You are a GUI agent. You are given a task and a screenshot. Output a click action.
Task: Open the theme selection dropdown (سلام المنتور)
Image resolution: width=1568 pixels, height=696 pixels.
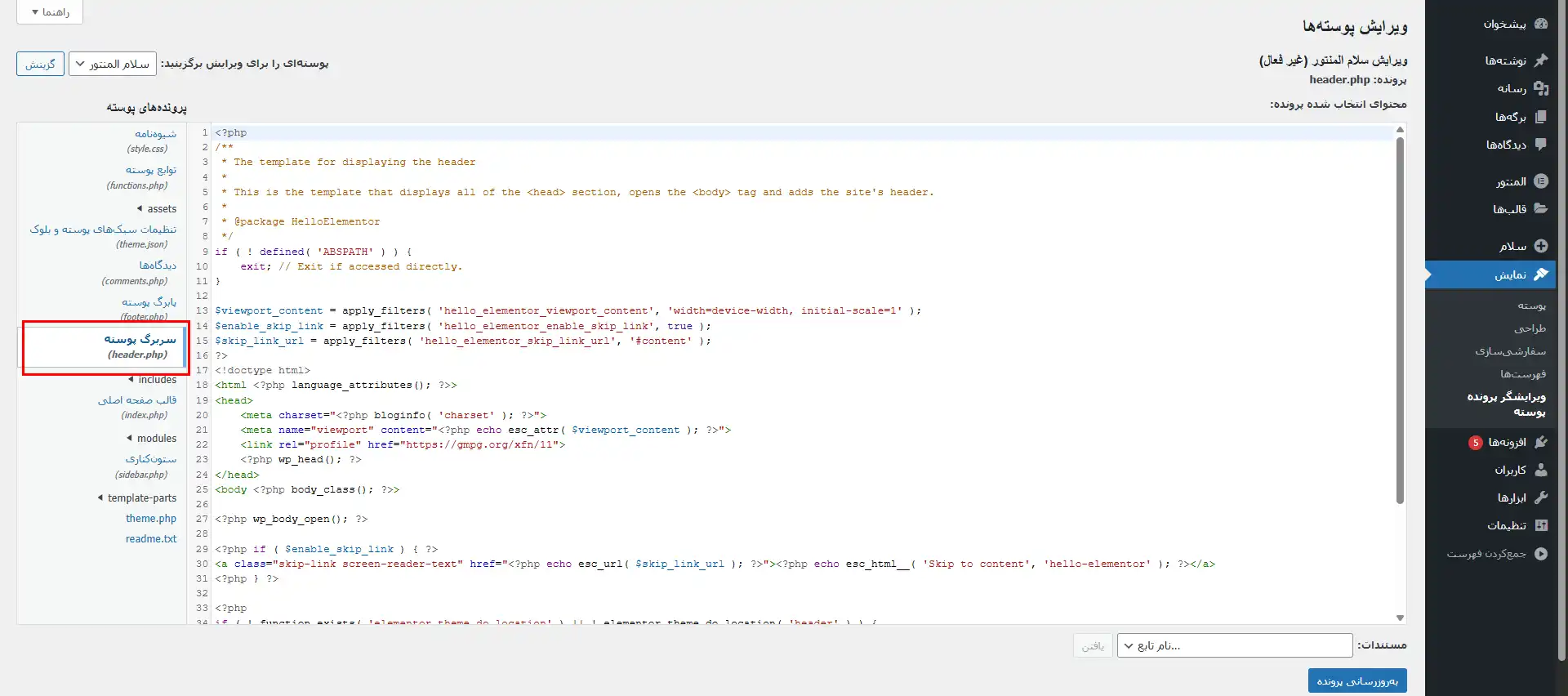point(113,64)
